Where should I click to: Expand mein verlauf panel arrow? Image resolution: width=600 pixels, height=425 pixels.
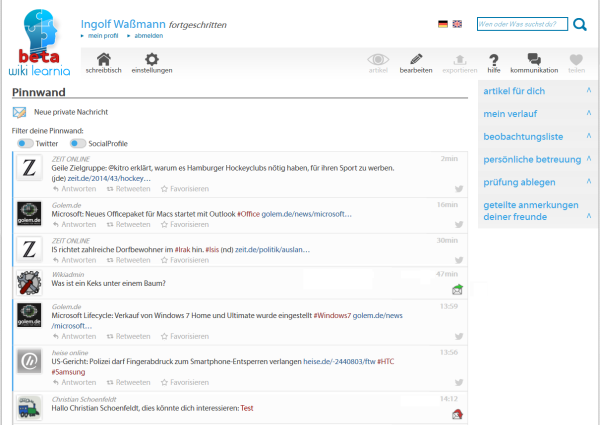tap(589, 113)
